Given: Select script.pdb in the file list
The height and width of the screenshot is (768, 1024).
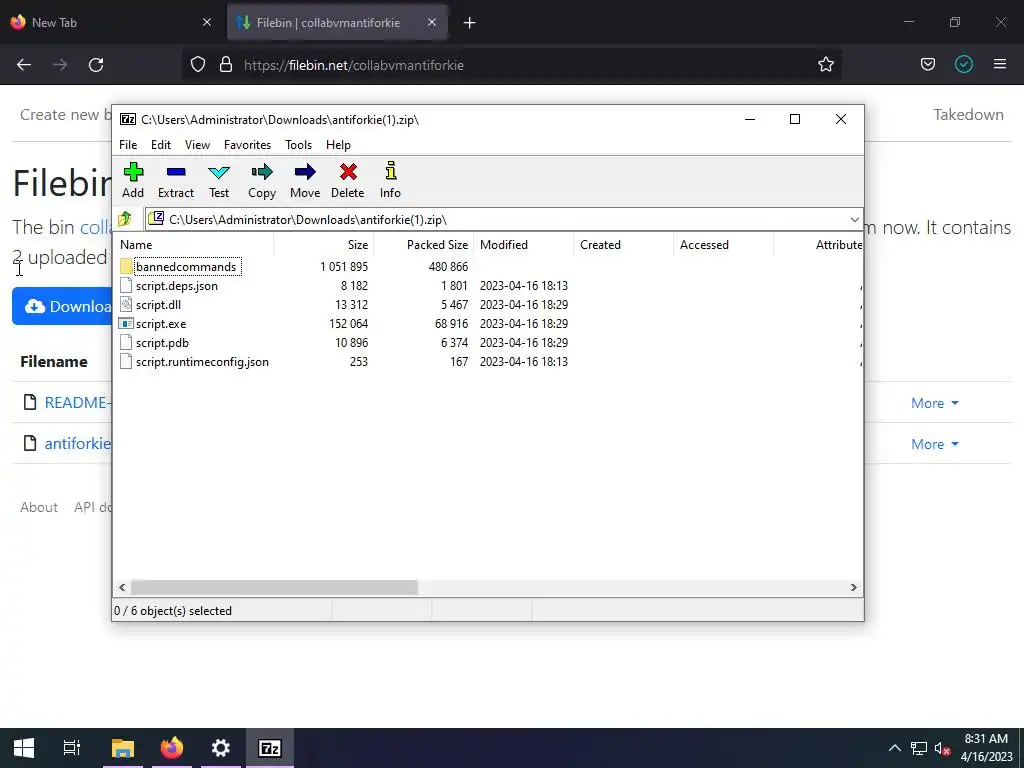Looking at the screenshot, I should [163, 343].
